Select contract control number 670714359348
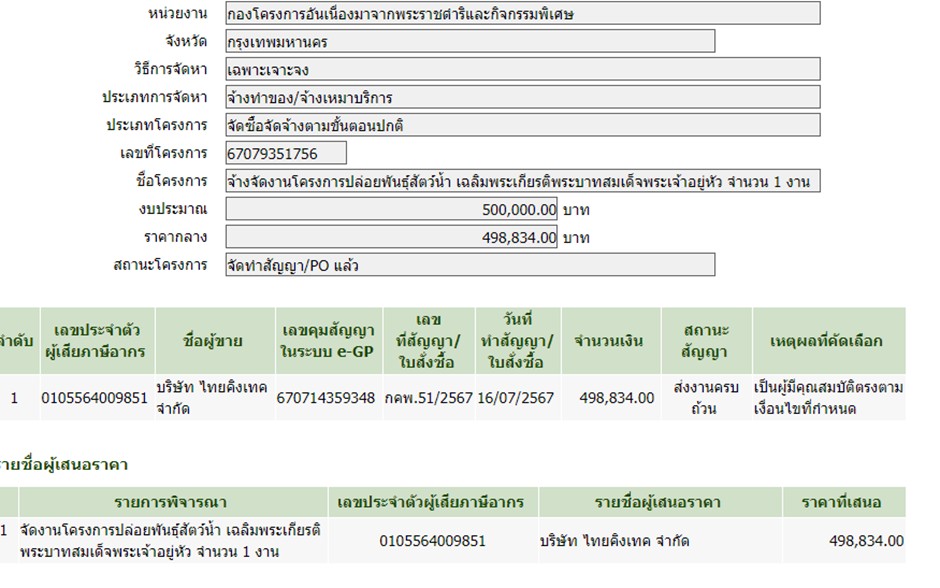 [x=328, y=398]
